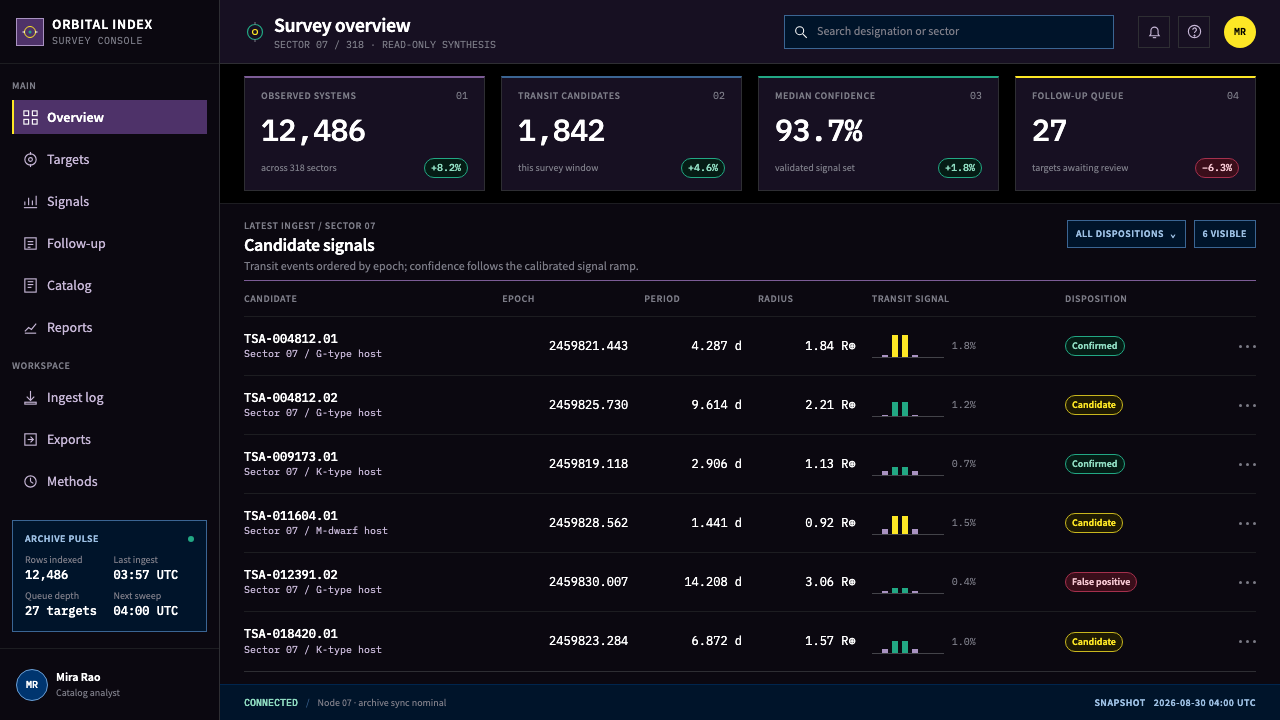Image resolution: width=1280 pixels, height=720 pixels.
Task: Open the help question mark icon
Action: coord(1194,32)
